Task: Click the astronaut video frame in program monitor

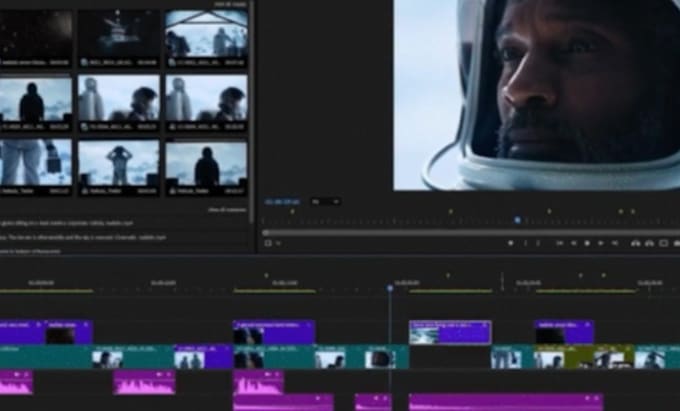Action: [x=536, y=95]
